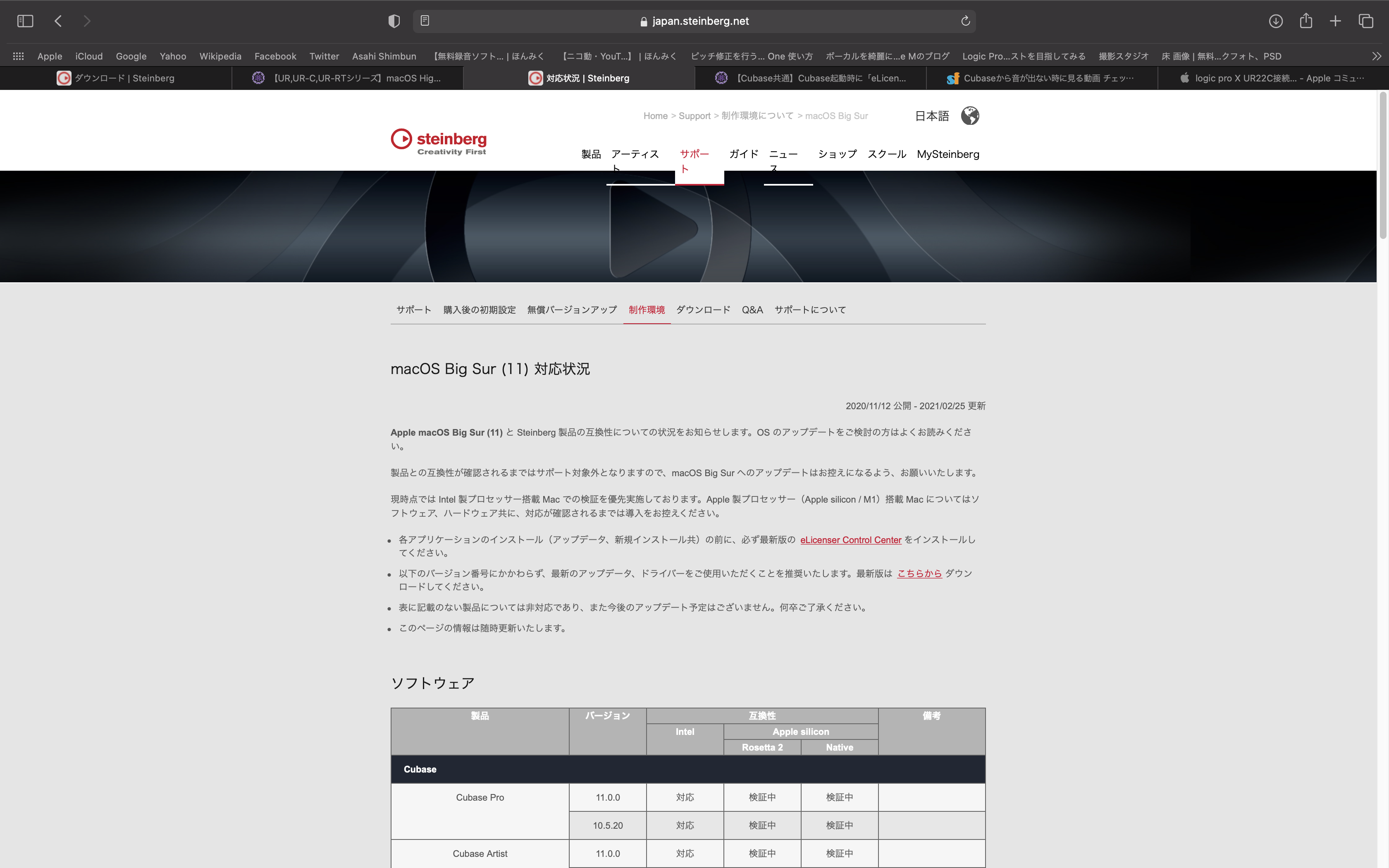
Task: Click the こちらから download link
Action: [x=919, y=574]
